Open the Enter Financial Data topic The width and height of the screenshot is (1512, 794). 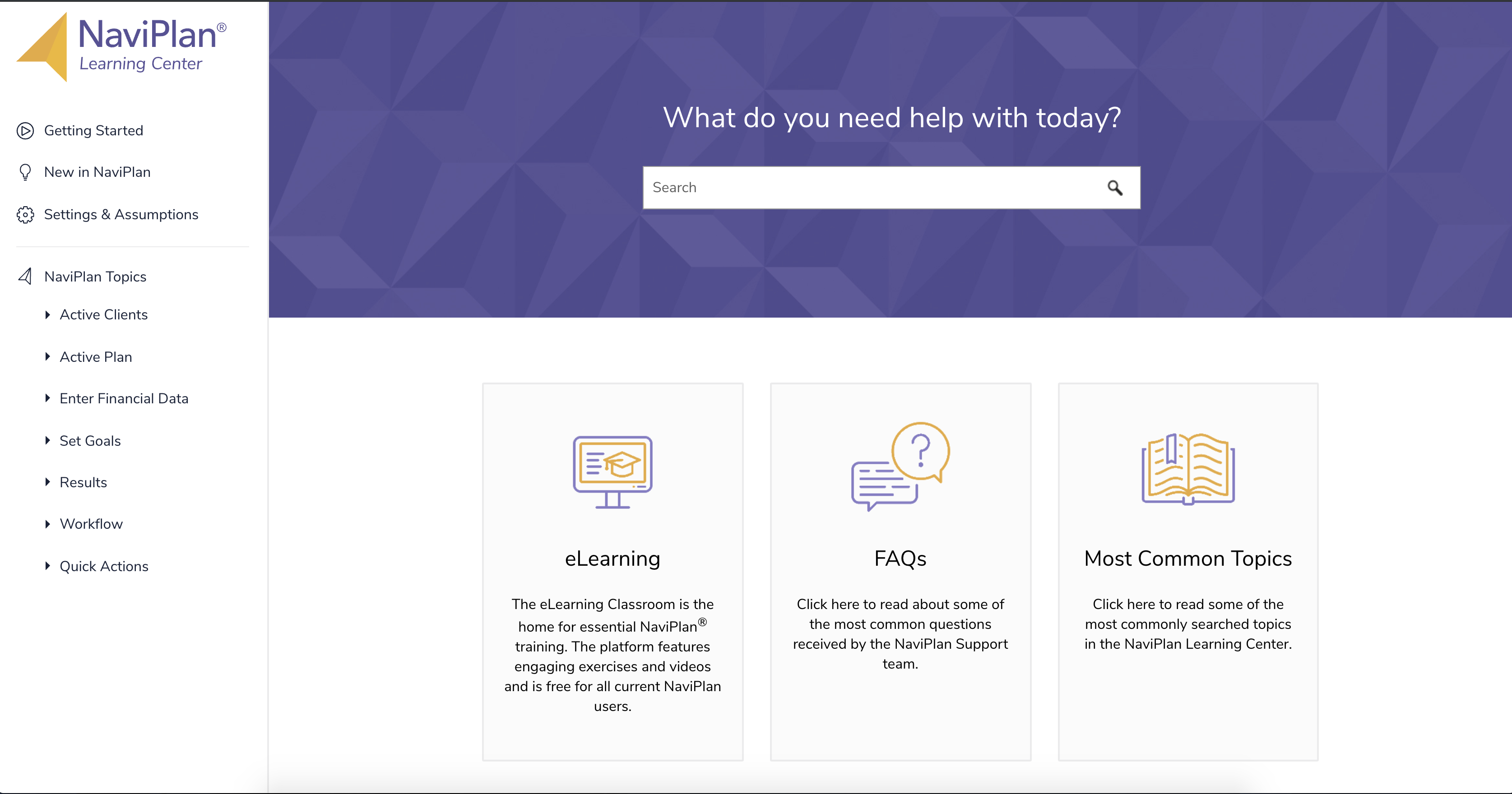[x=124, y=398]
